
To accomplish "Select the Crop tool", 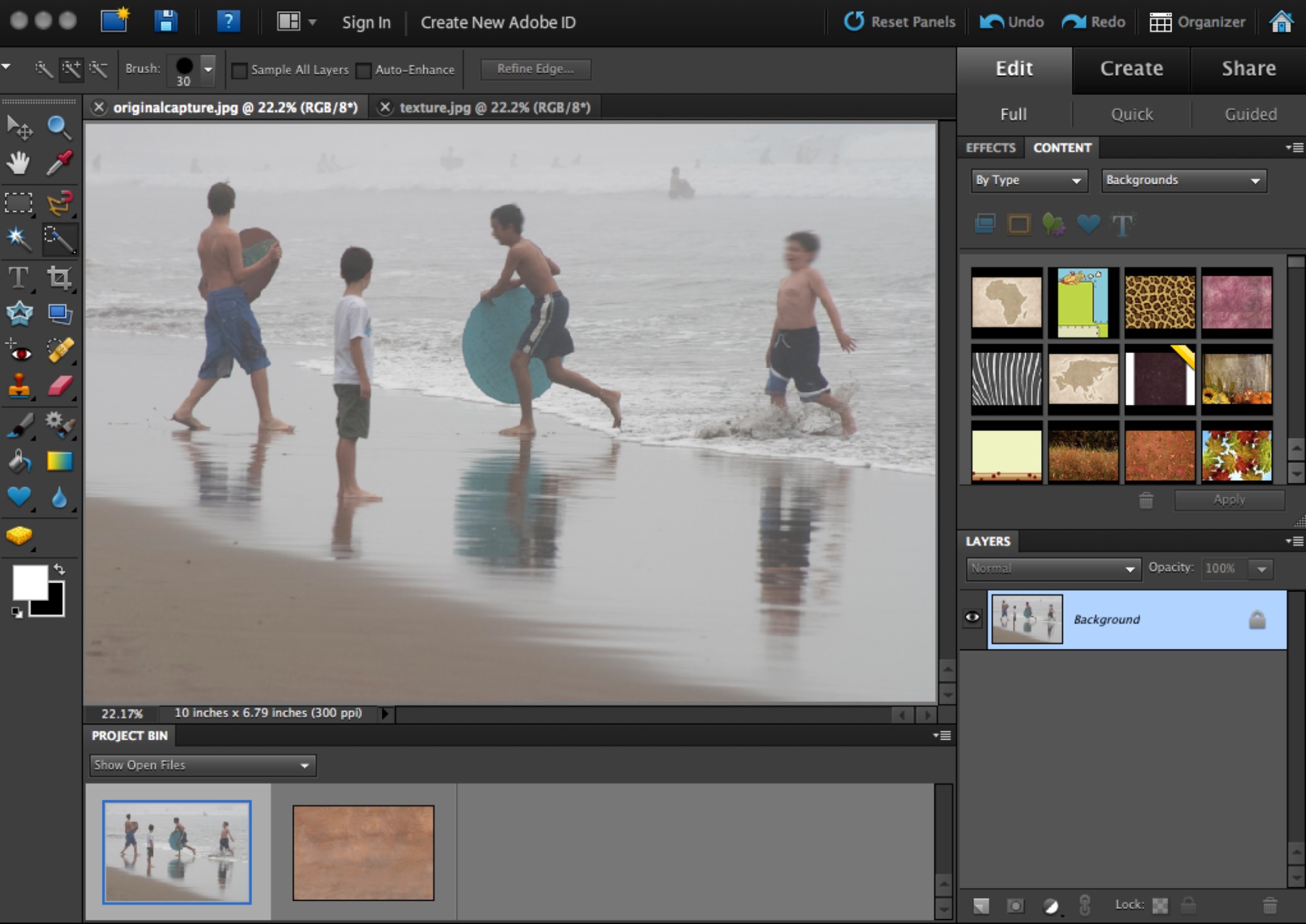I will pos(59,277).
